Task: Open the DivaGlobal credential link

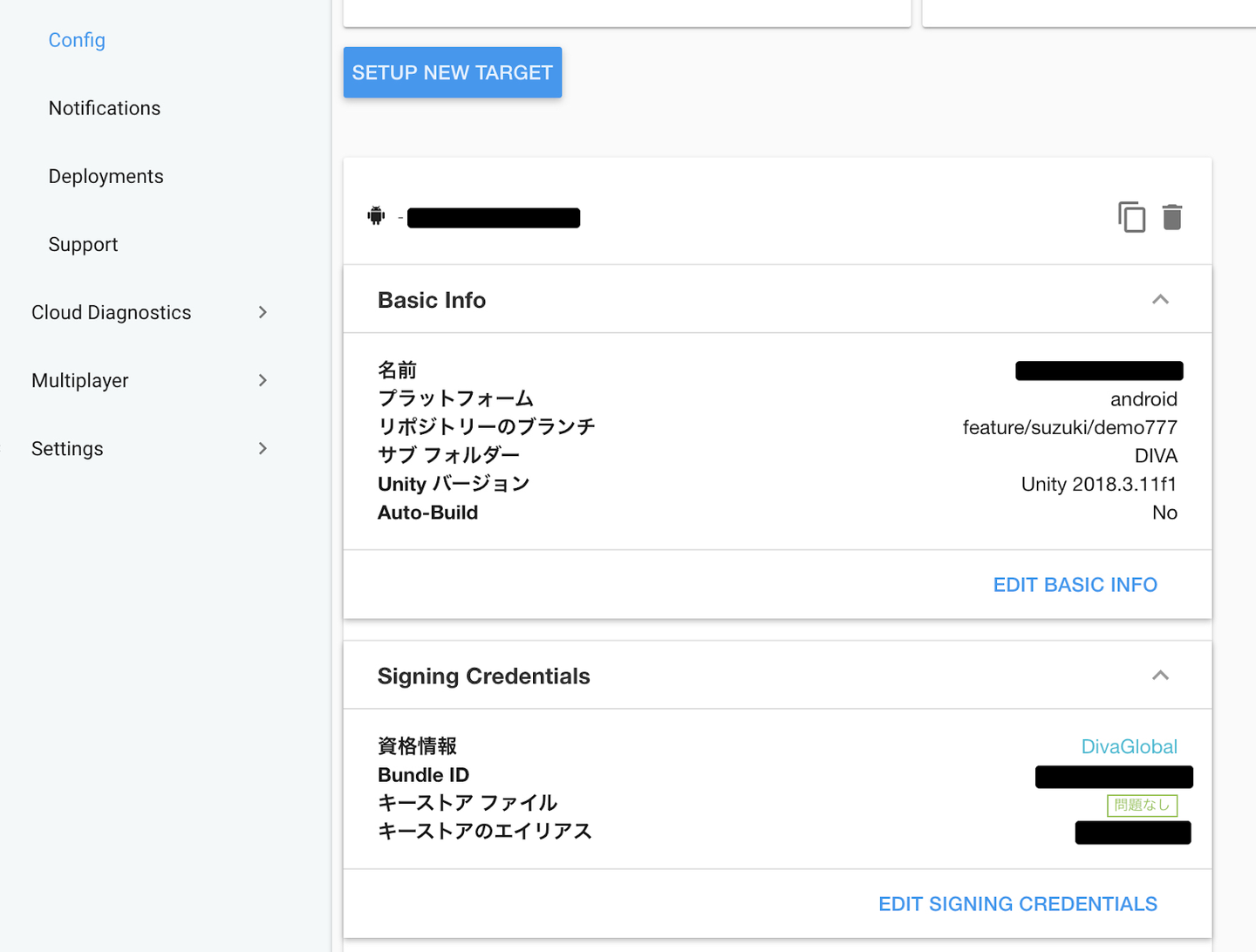Action: click(1129, 747)
